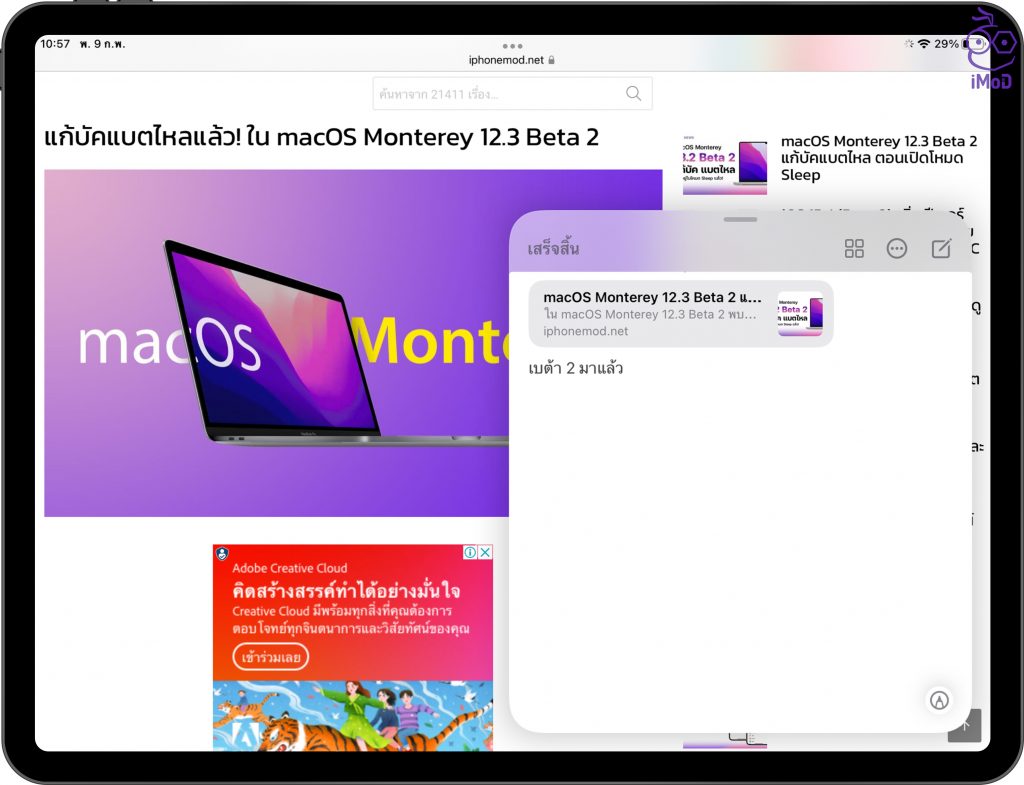Click the search field ค้นหาจาก 21411 เรื่อง
Image resolution: width=1024 pixels, height=785 pixels.
pyautogui.click(x=500, y=94)
